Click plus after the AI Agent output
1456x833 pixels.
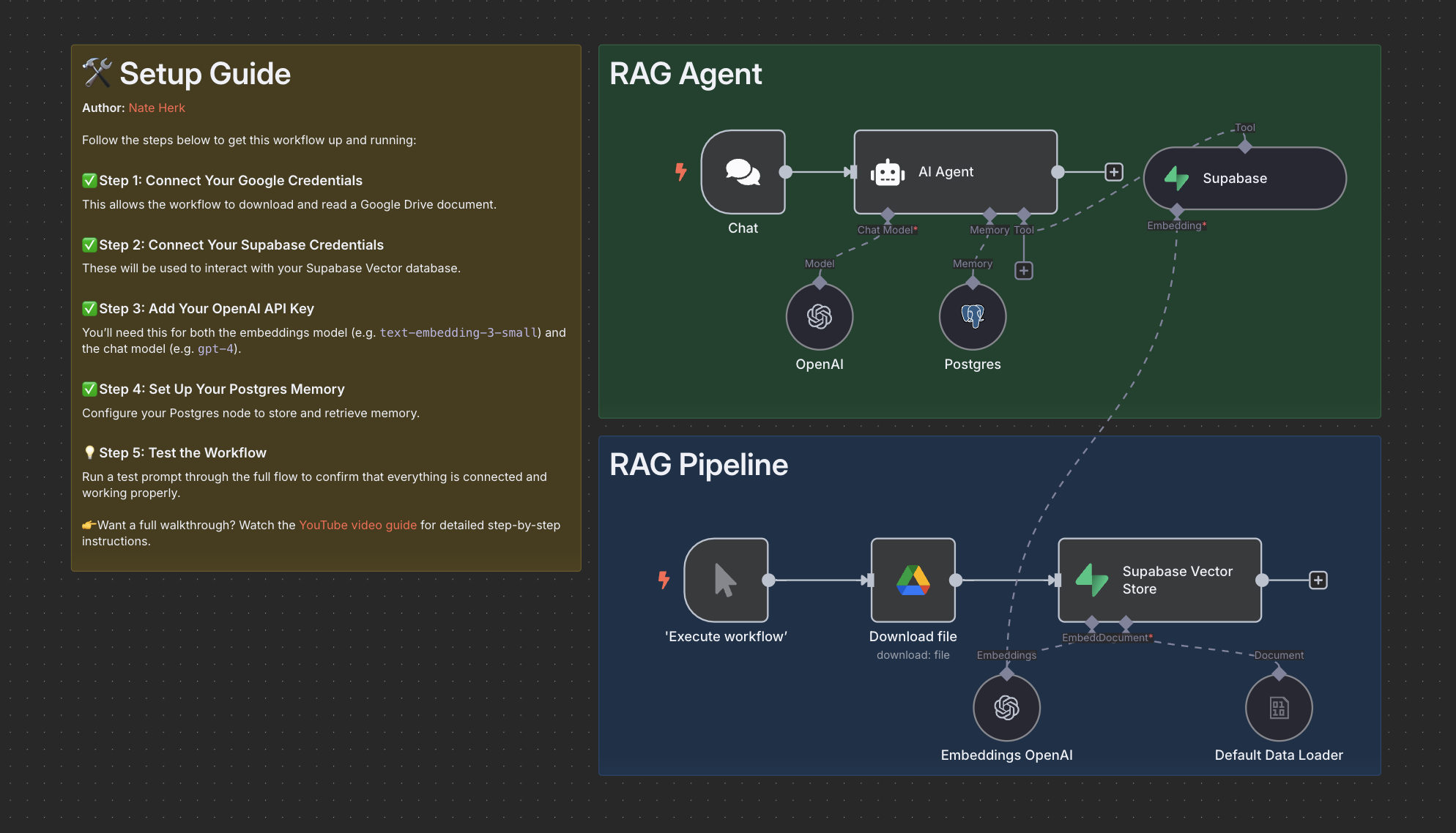click(x=1113, y=171)
